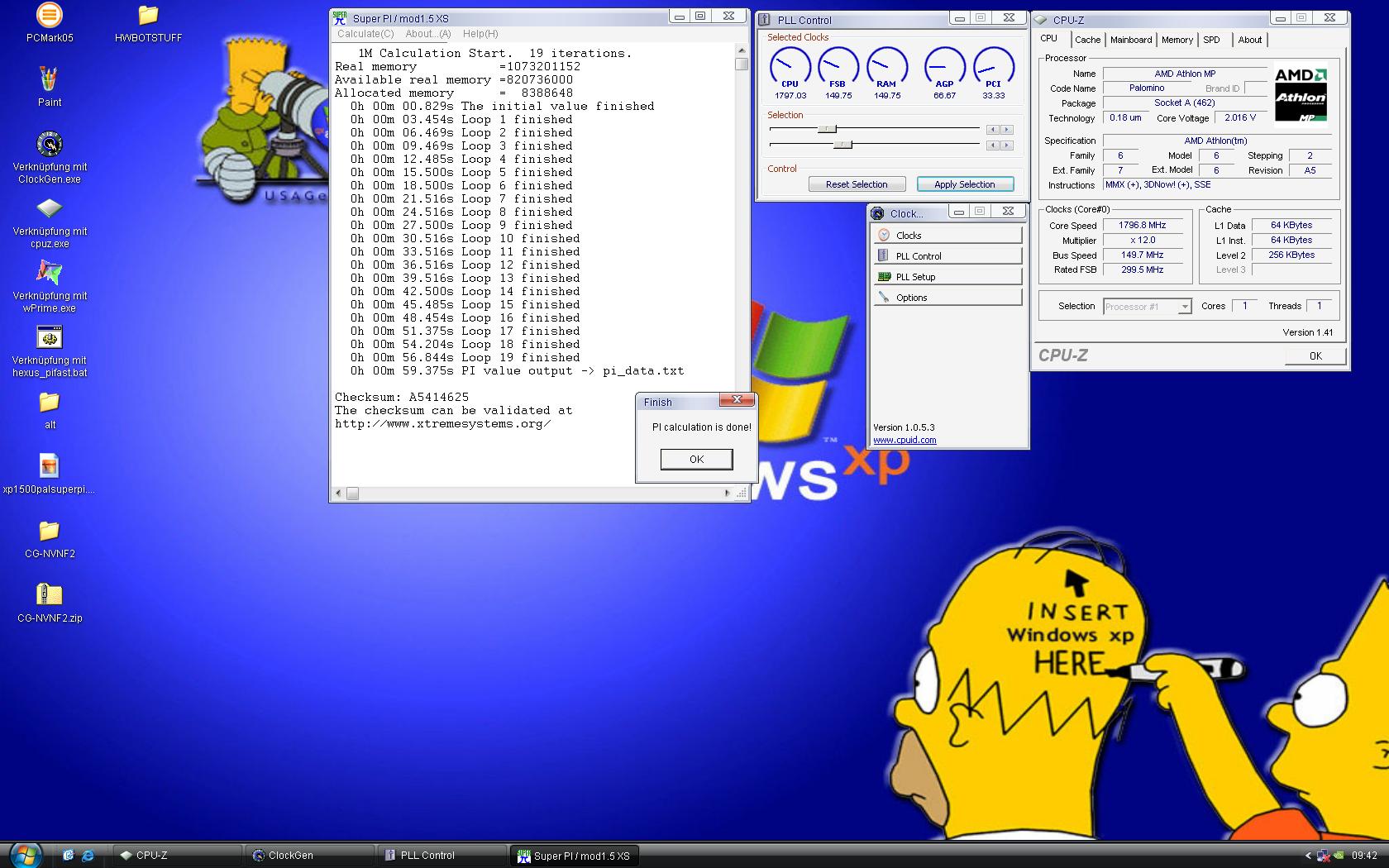
Task: Click the taskbar clock showing 09:42
Action: (1364, 856)
